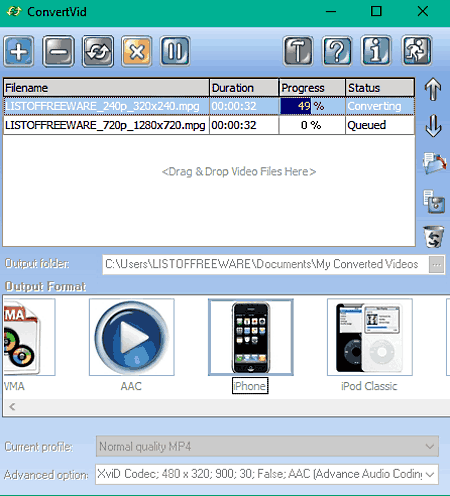Click the iPod Classic format label
This screenshot has height=496, width=450.
coord(369,386)
